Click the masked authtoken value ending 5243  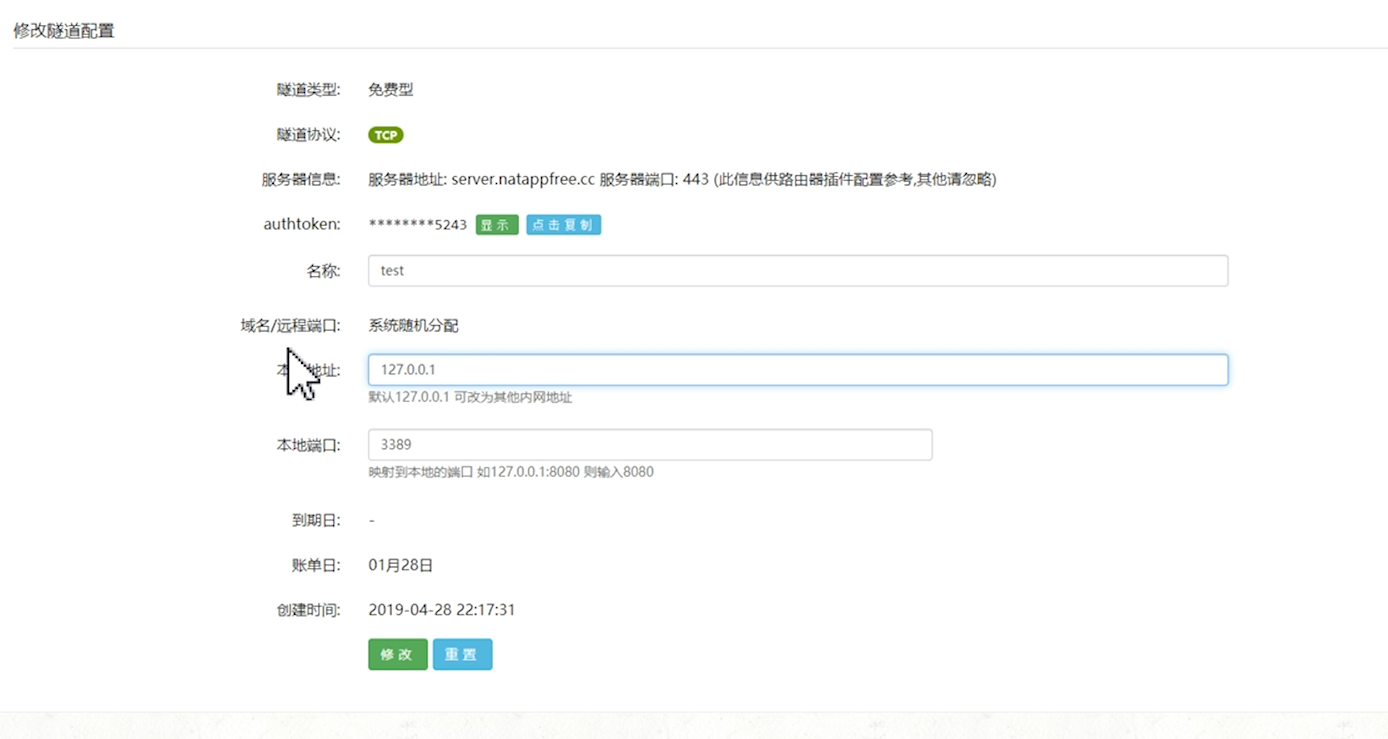(x=417, y=225)
